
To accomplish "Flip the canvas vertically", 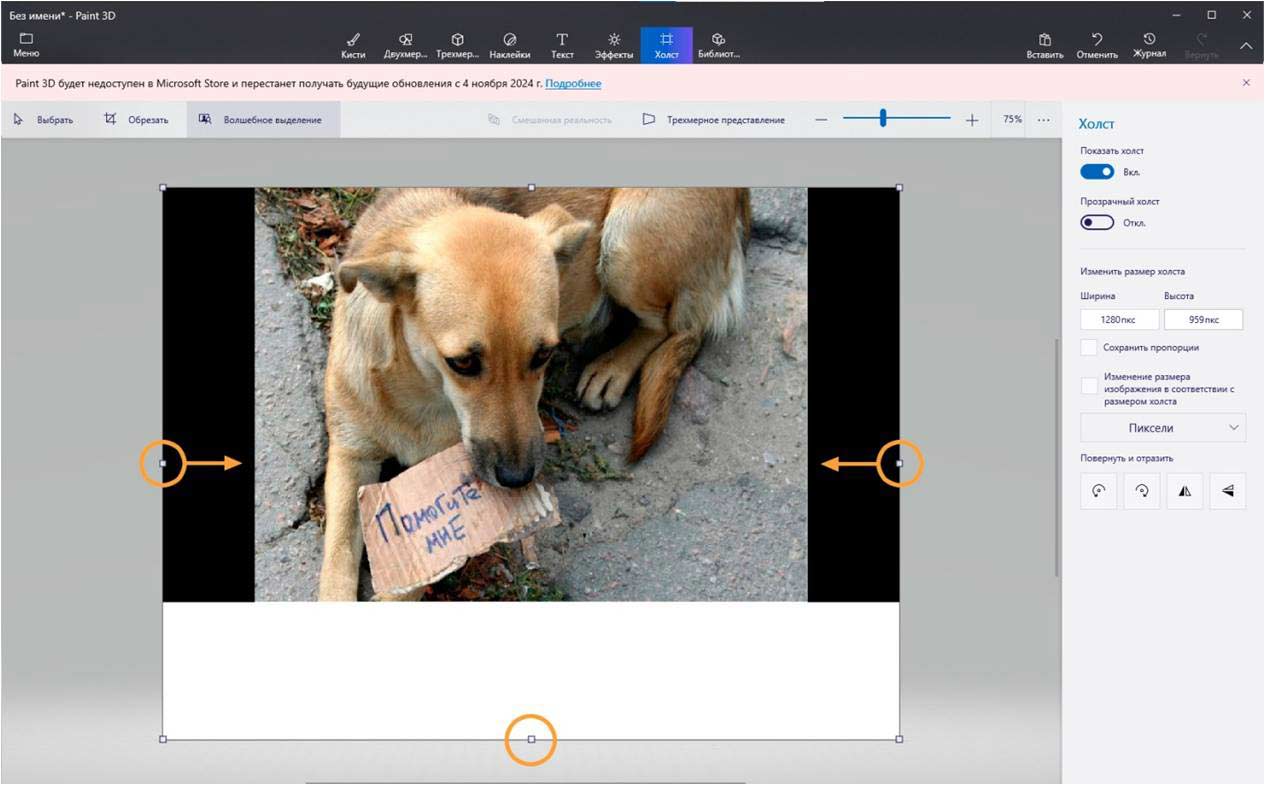I will (x=1228, y=491).
